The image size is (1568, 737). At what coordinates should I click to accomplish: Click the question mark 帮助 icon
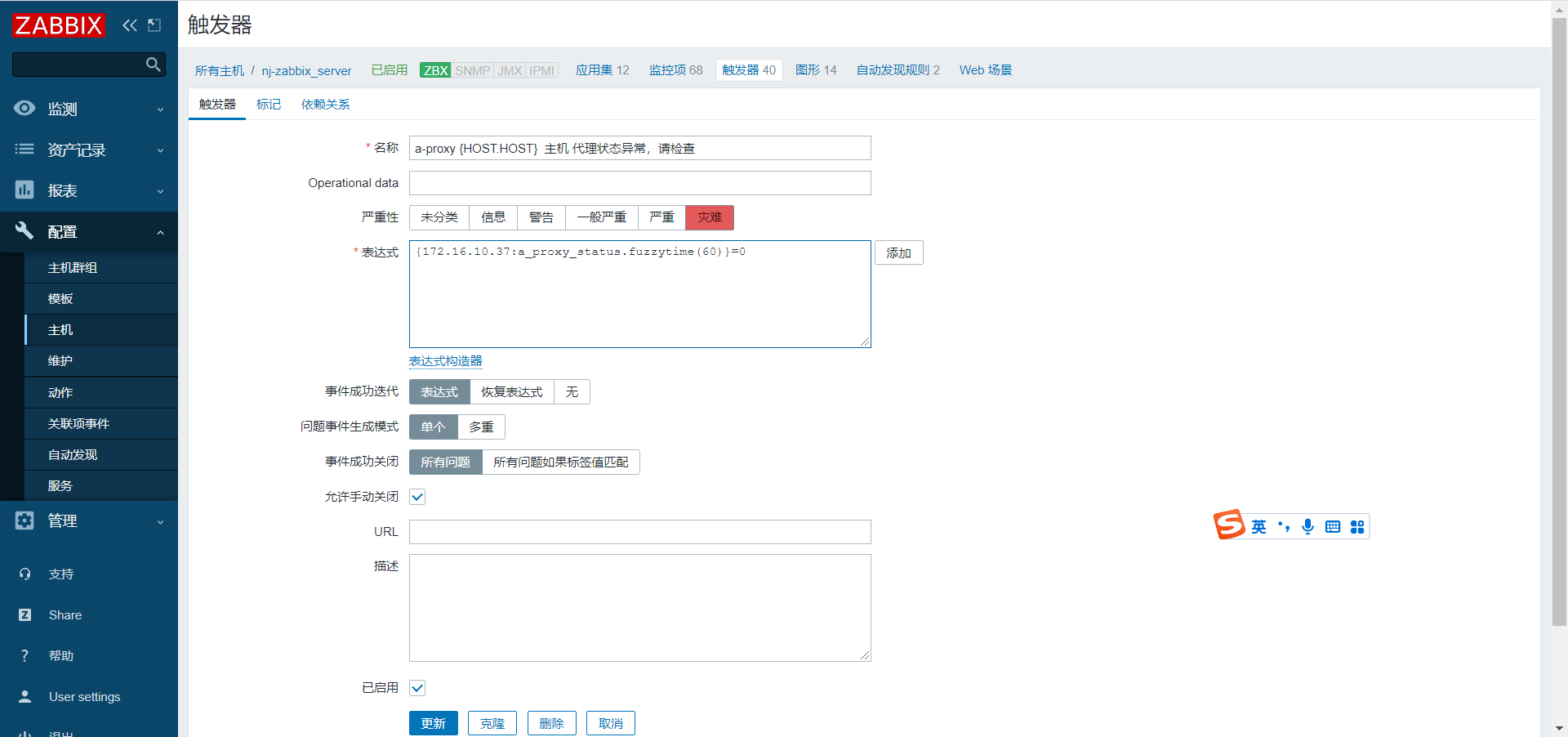[x=24, y=655]
